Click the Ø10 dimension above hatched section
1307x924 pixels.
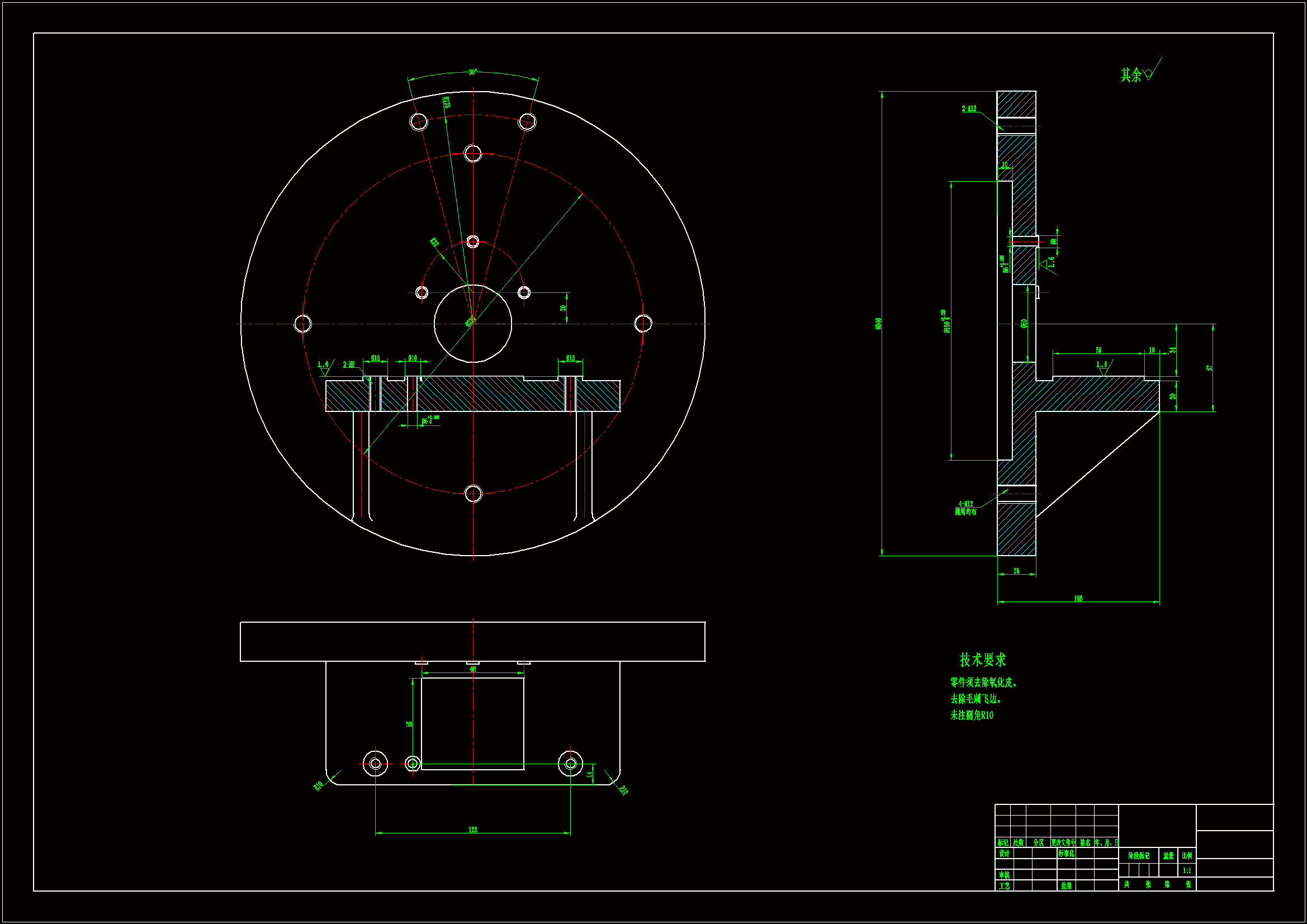[x=413, y=358]
